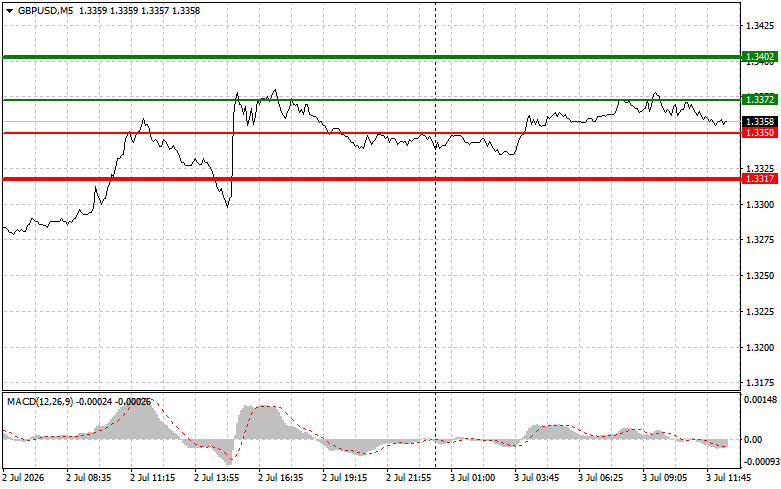Click the 3 Jul 11:45 time label
The width and height of the screenshot is (781, 489).
click(729, 478)
